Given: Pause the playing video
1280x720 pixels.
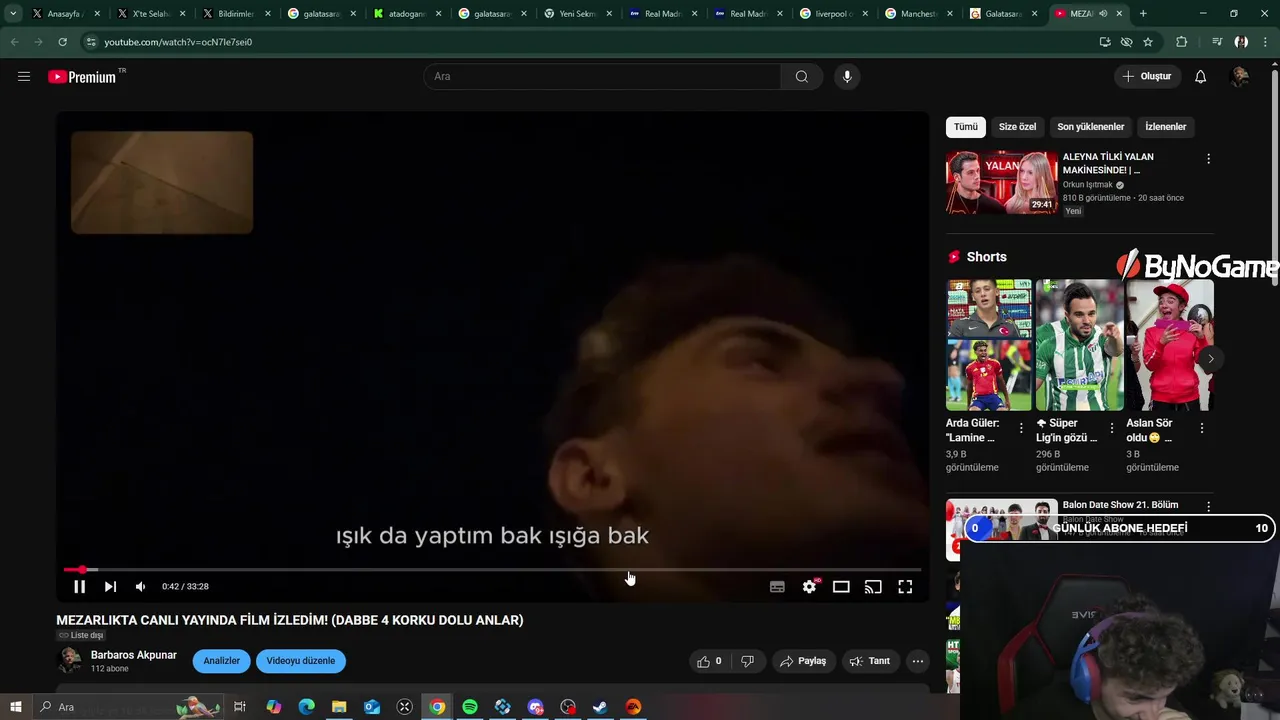Looking at the screenshot, I should click(79, 587).
